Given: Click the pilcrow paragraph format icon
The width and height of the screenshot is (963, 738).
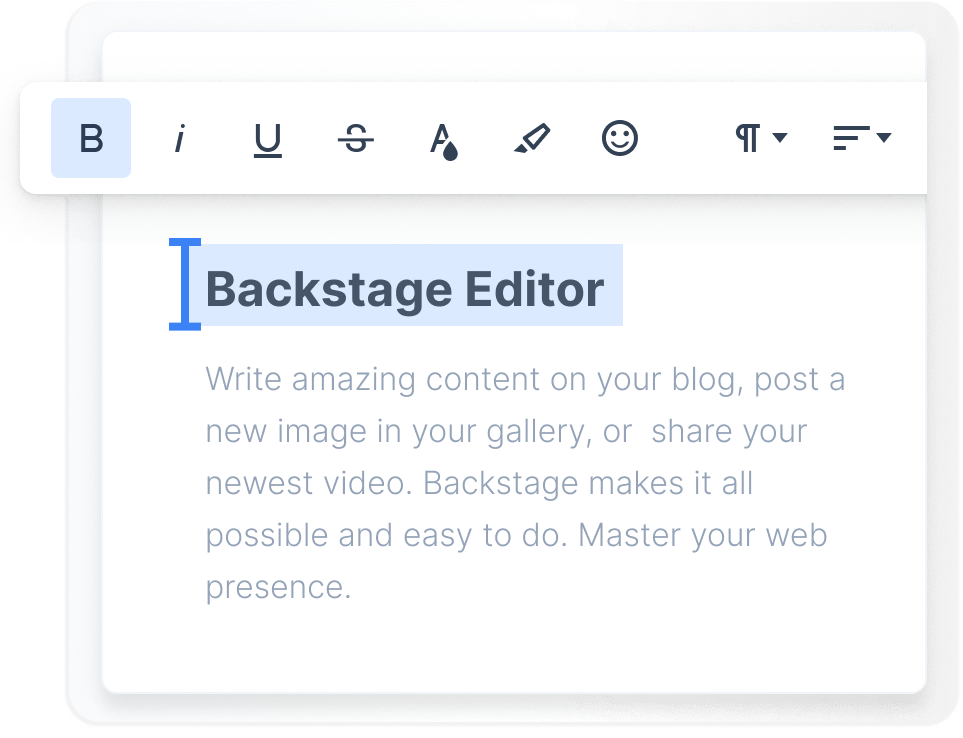Looking at the screenshot, I should tap(748, 138).
